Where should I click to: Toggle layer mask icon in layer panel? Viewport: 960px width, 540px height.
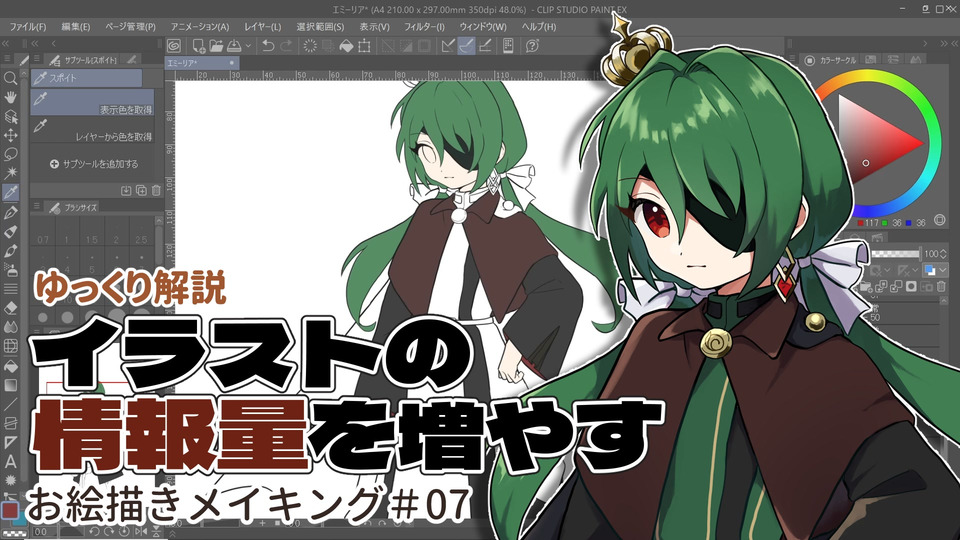point(911,286)
